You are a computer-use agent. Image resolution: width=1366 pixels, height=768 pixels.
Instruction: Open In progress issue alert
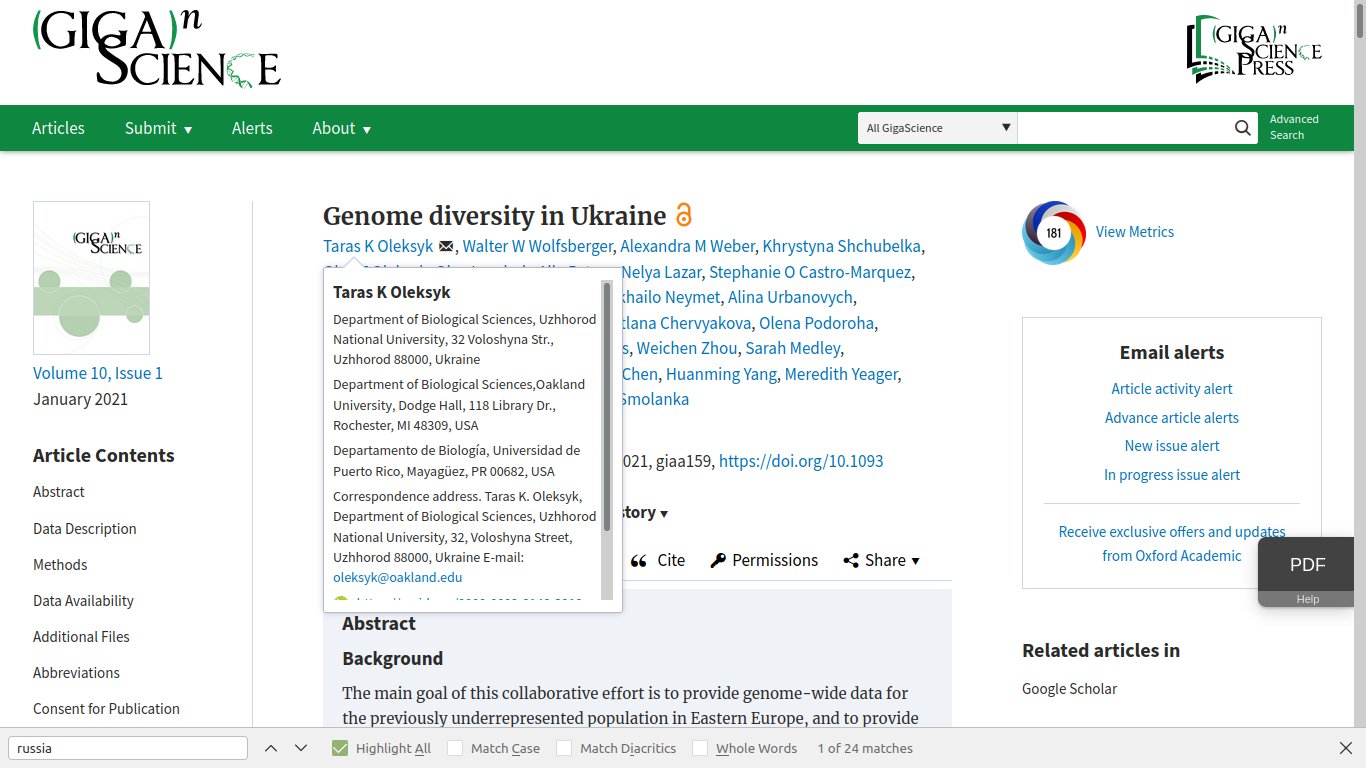[1172, 475]
